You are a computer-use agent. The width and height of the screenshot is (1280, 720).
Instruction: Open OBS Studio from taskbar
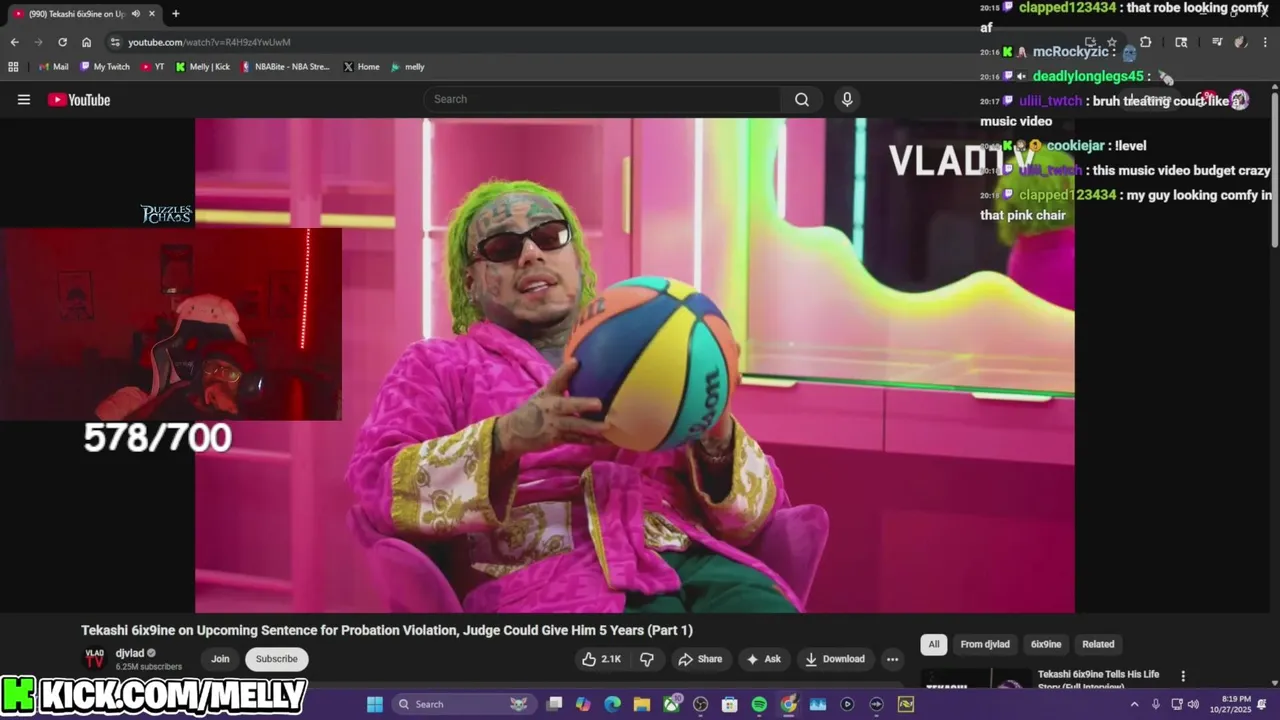click(700, 704)
